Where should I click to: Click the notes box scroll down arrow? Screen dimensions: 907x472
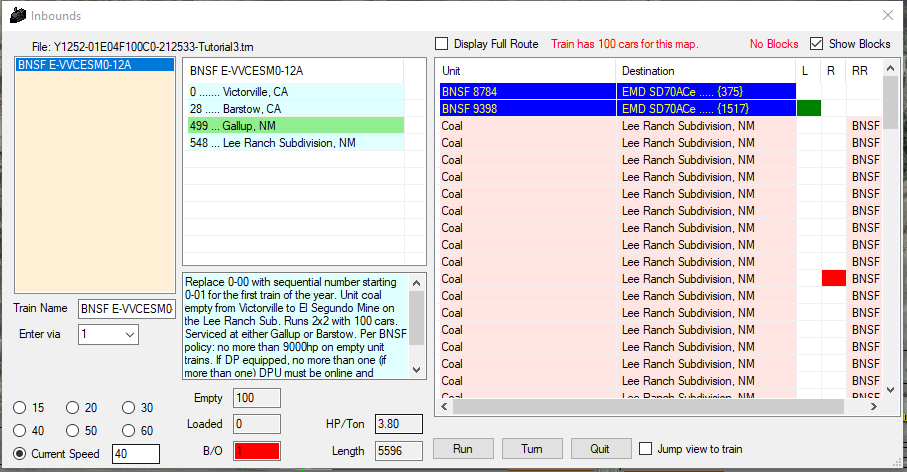(x=416, y=370)
